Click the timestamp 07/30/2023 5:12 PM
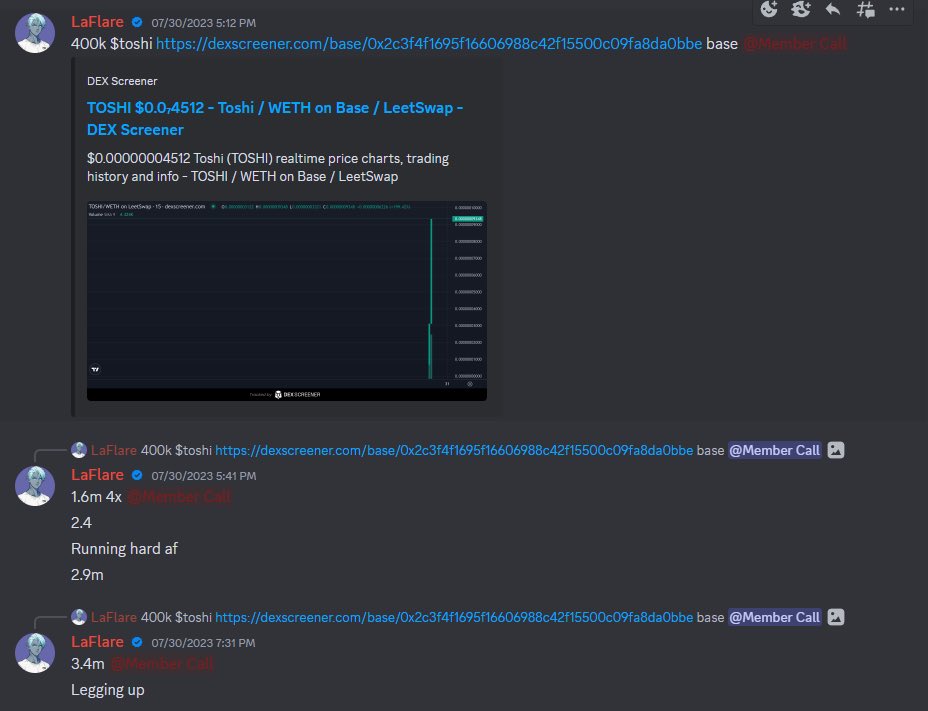The width and height of the screenshot is (928, 711). (204, 23)
